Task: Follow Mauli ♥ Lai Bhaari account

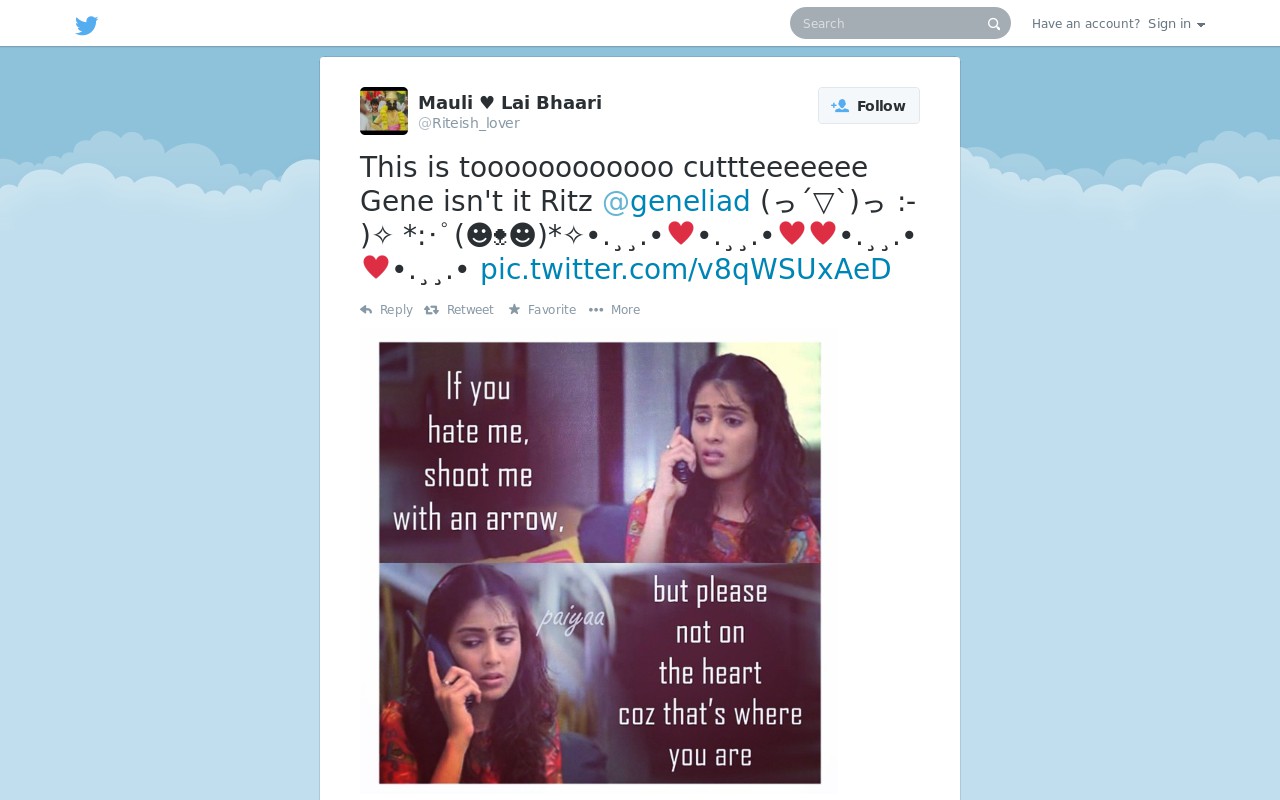Action: pyautogui.click(x=869, y=106)
